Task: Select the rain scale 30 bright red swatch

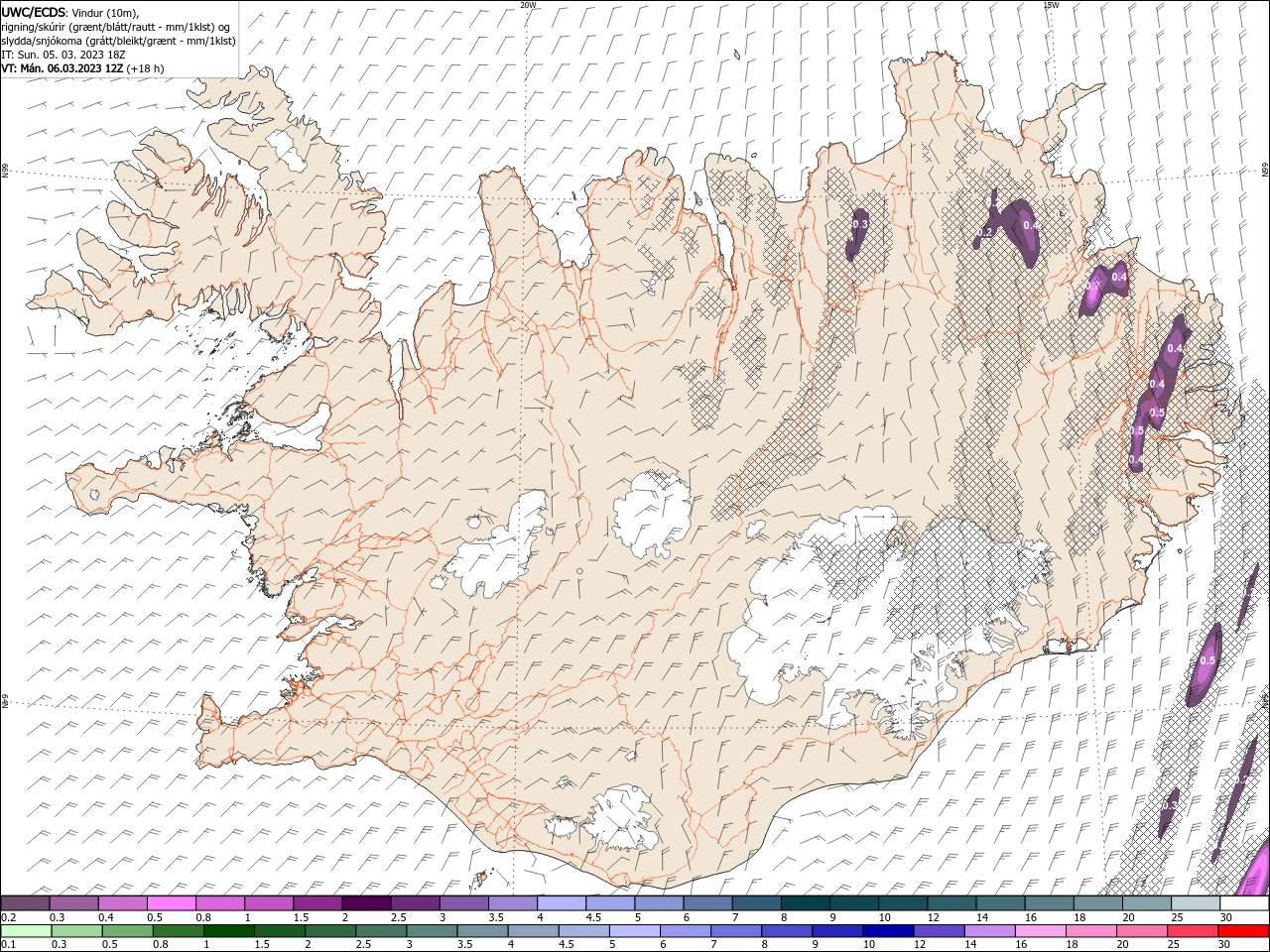Action: tap(1243, 931)
